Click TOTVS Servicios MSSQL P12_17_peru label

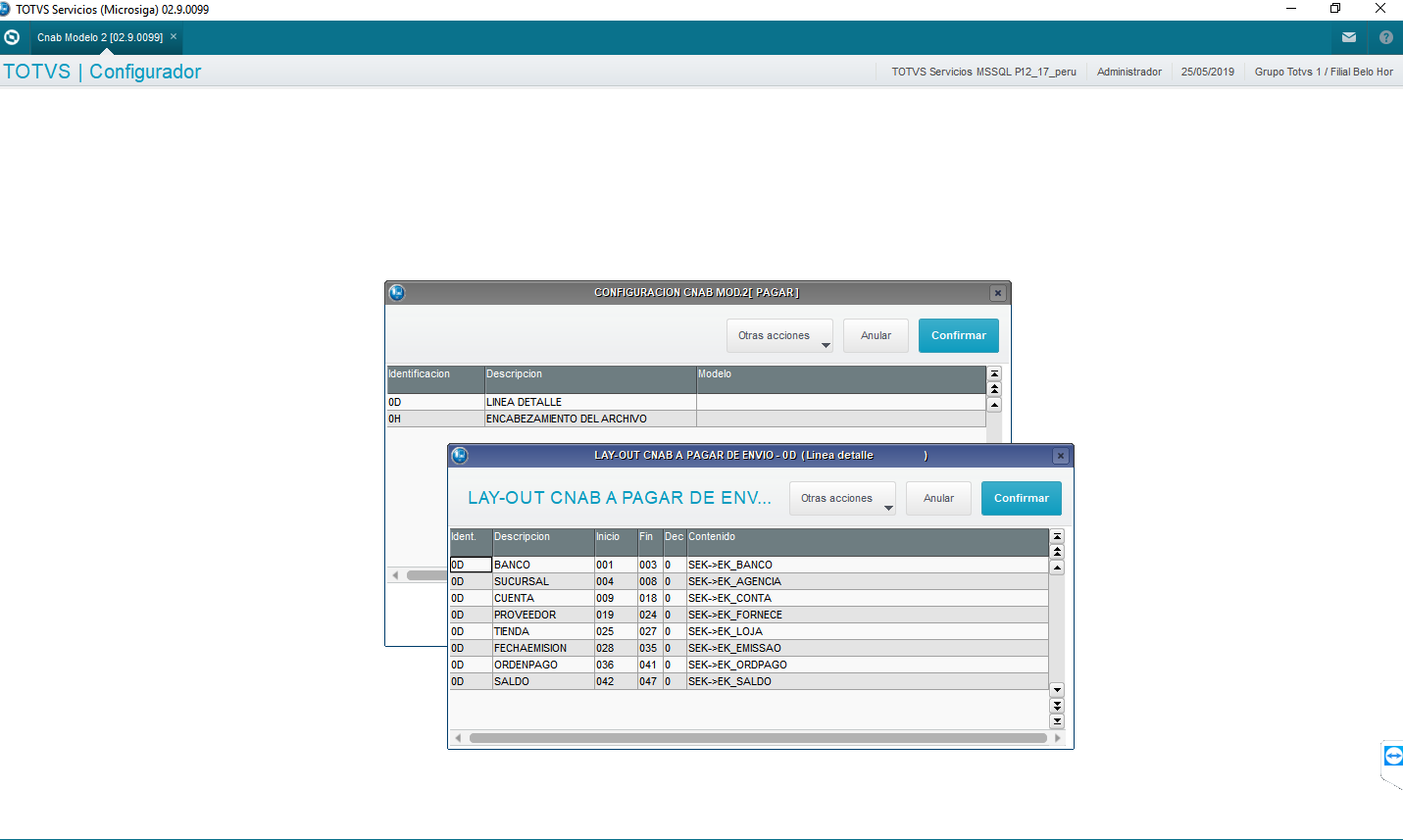point(983,72)
